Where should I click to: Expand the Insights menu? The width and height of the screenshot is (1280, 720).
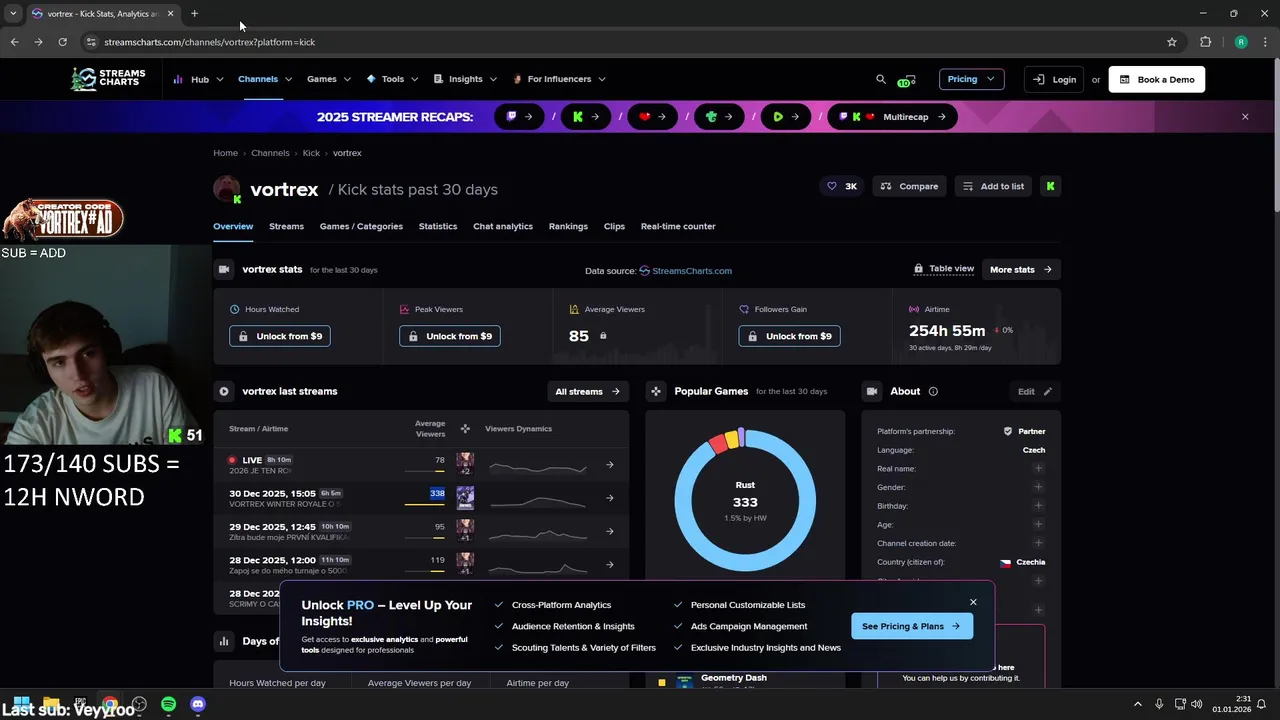coord(465,79)
